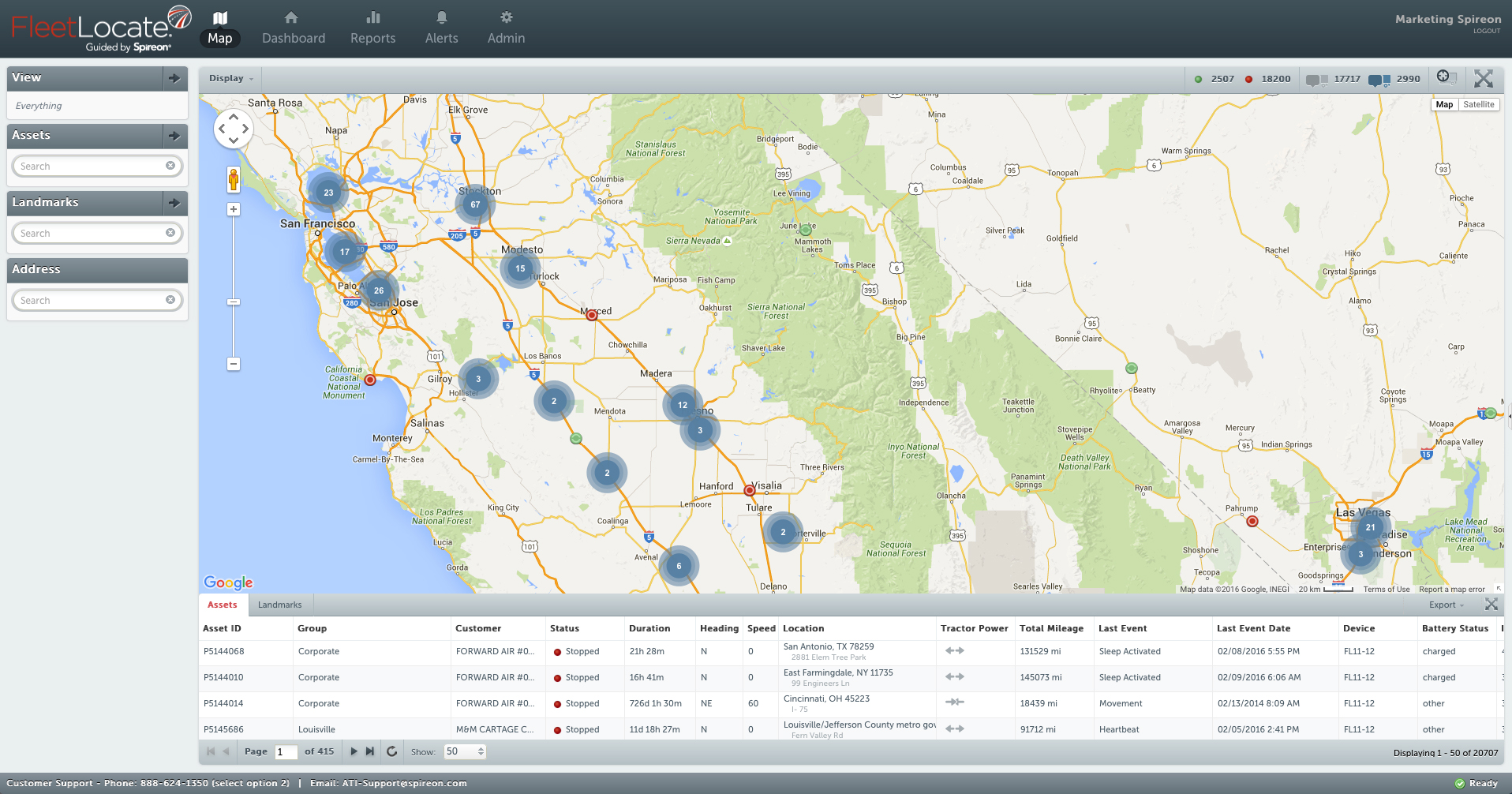The height and width of the screenshot is (794, 1512).
Task: Click the map zoom slider handle
Action: point(234,301)
